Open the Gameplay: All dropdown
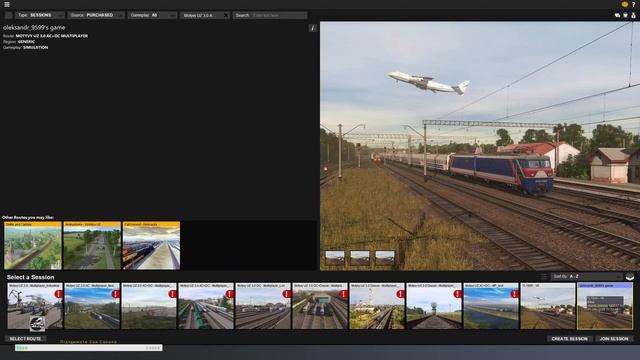 coord(153,16)
